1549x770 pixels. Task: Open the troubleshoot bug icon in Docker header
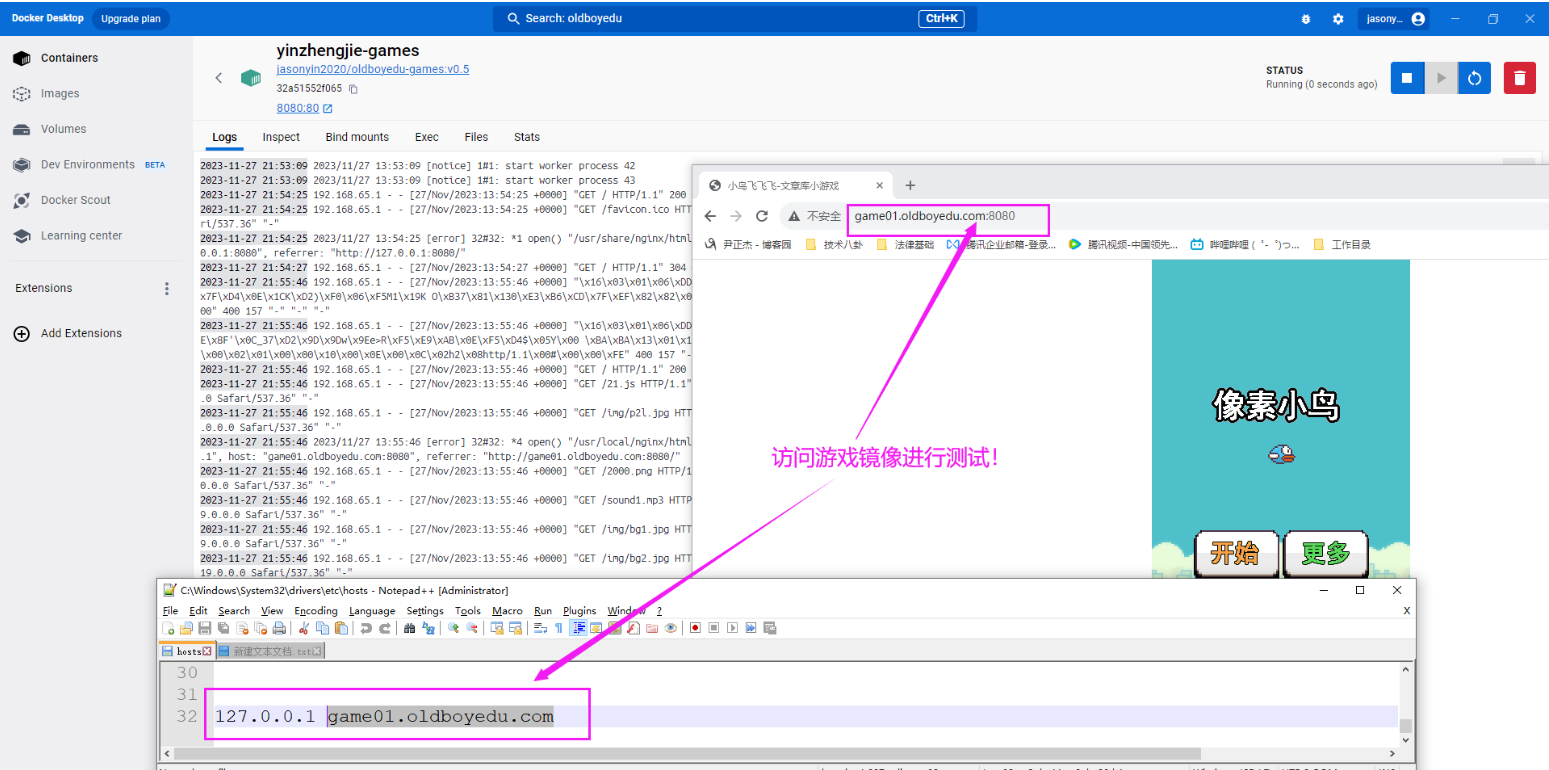1306,19
